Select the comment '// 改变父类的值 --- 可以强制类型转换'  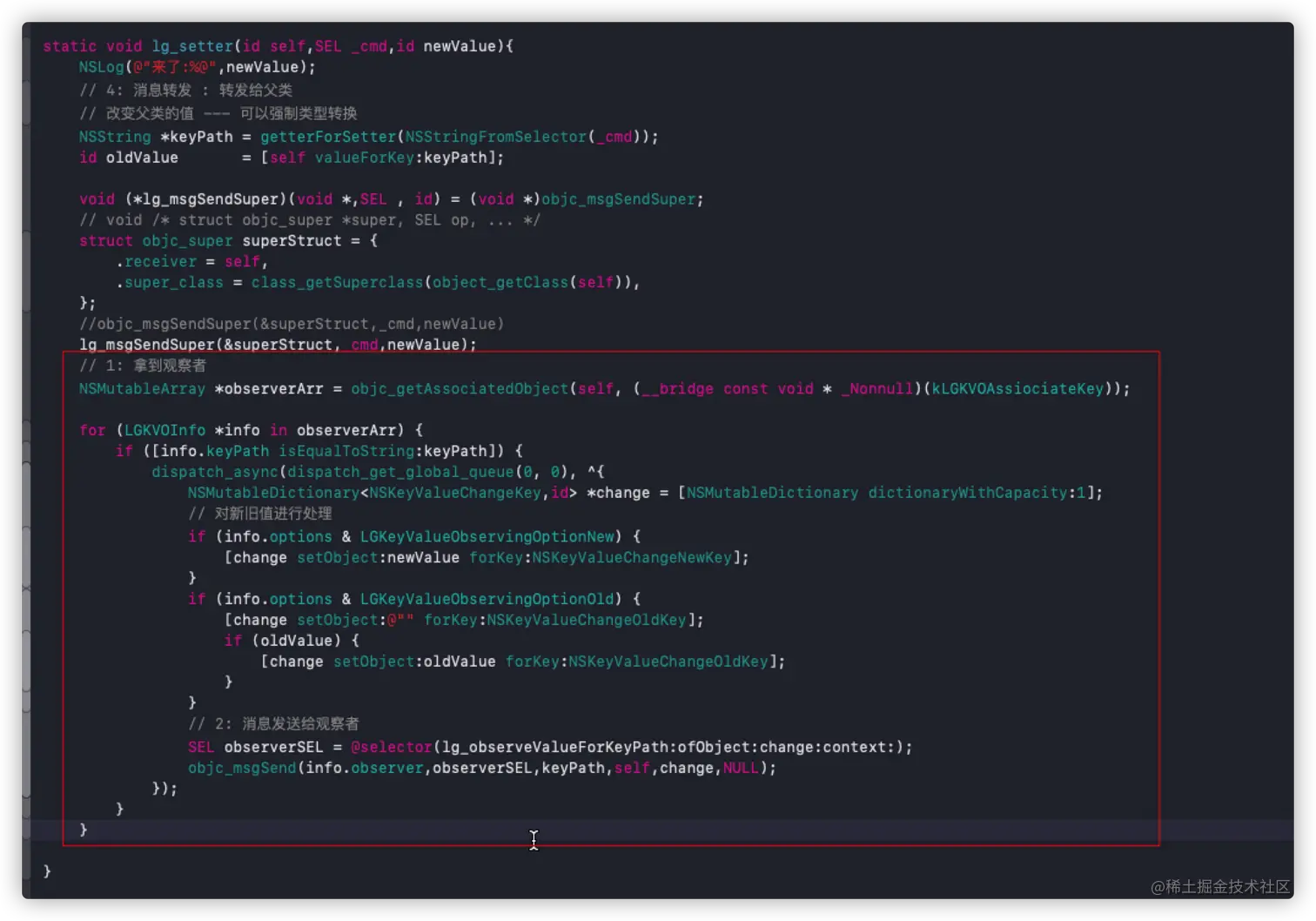pos(218,113)
